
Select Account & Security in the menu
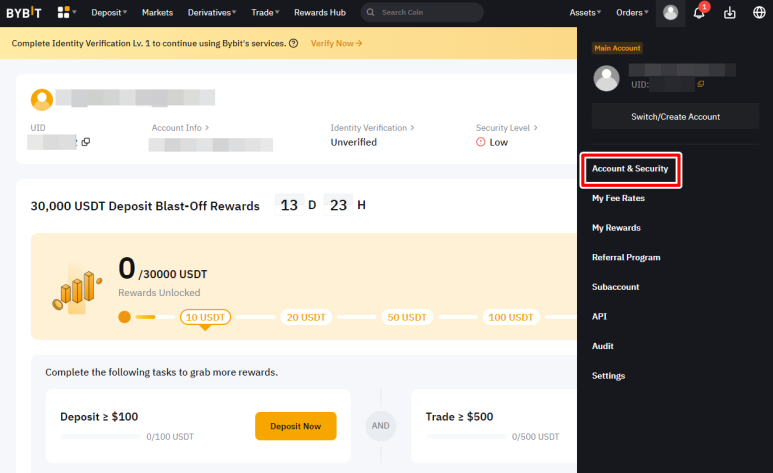coord(630,169)
